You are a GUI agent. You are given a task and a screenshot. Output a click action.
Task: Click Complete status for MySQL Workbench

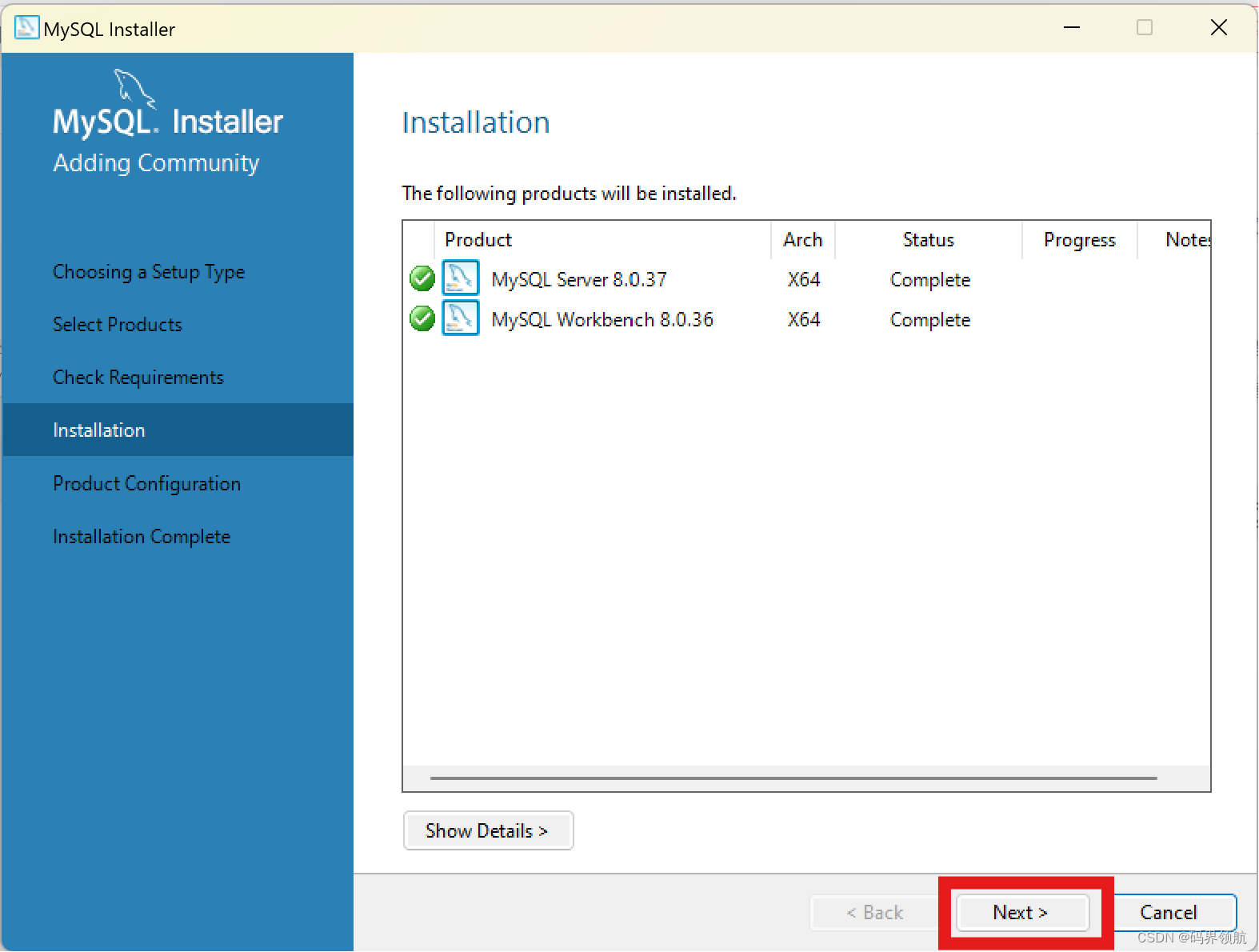(x=930, y=320)
